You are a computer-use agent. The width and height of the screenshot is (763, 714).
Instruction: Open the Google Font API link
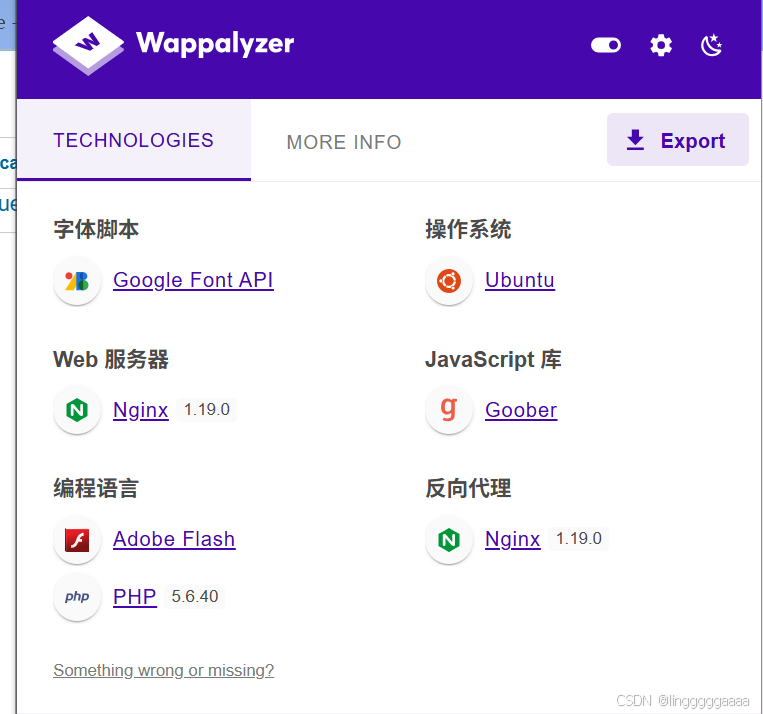193,280
